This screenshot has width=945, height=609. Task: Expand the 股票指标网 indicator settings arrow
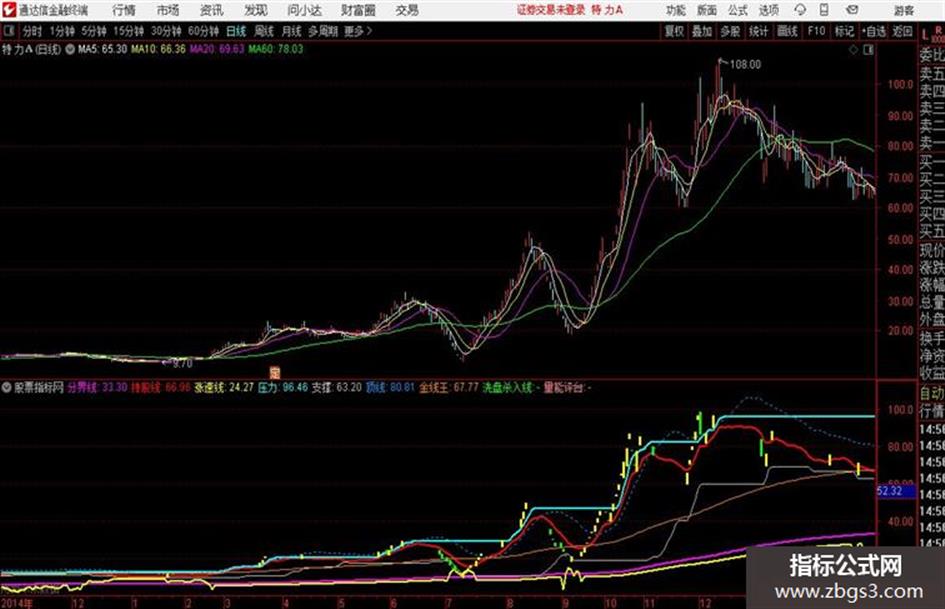tap(7, 388)
